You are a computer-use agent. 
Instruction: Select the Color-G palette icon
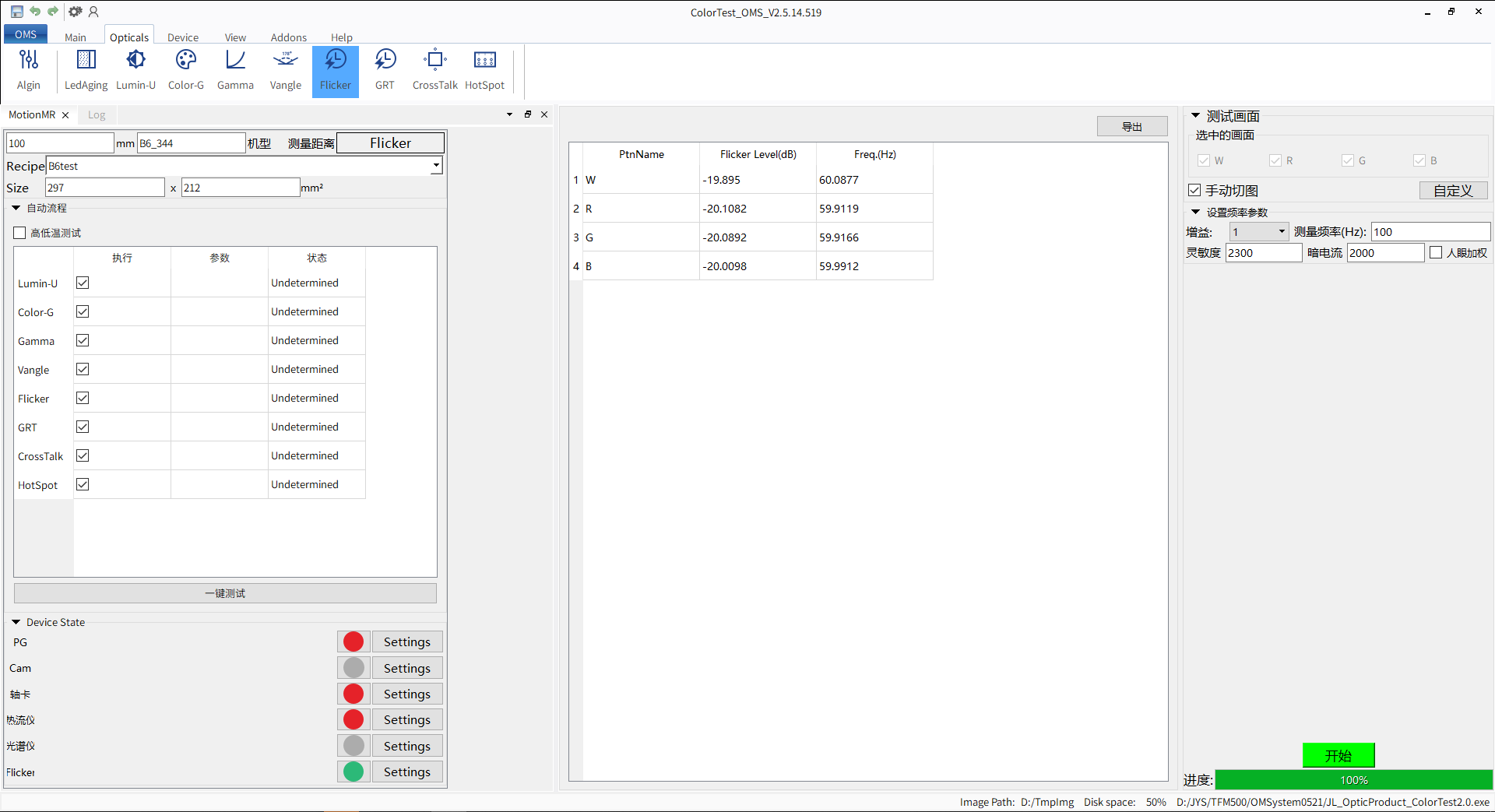click(x=185, y=70)
